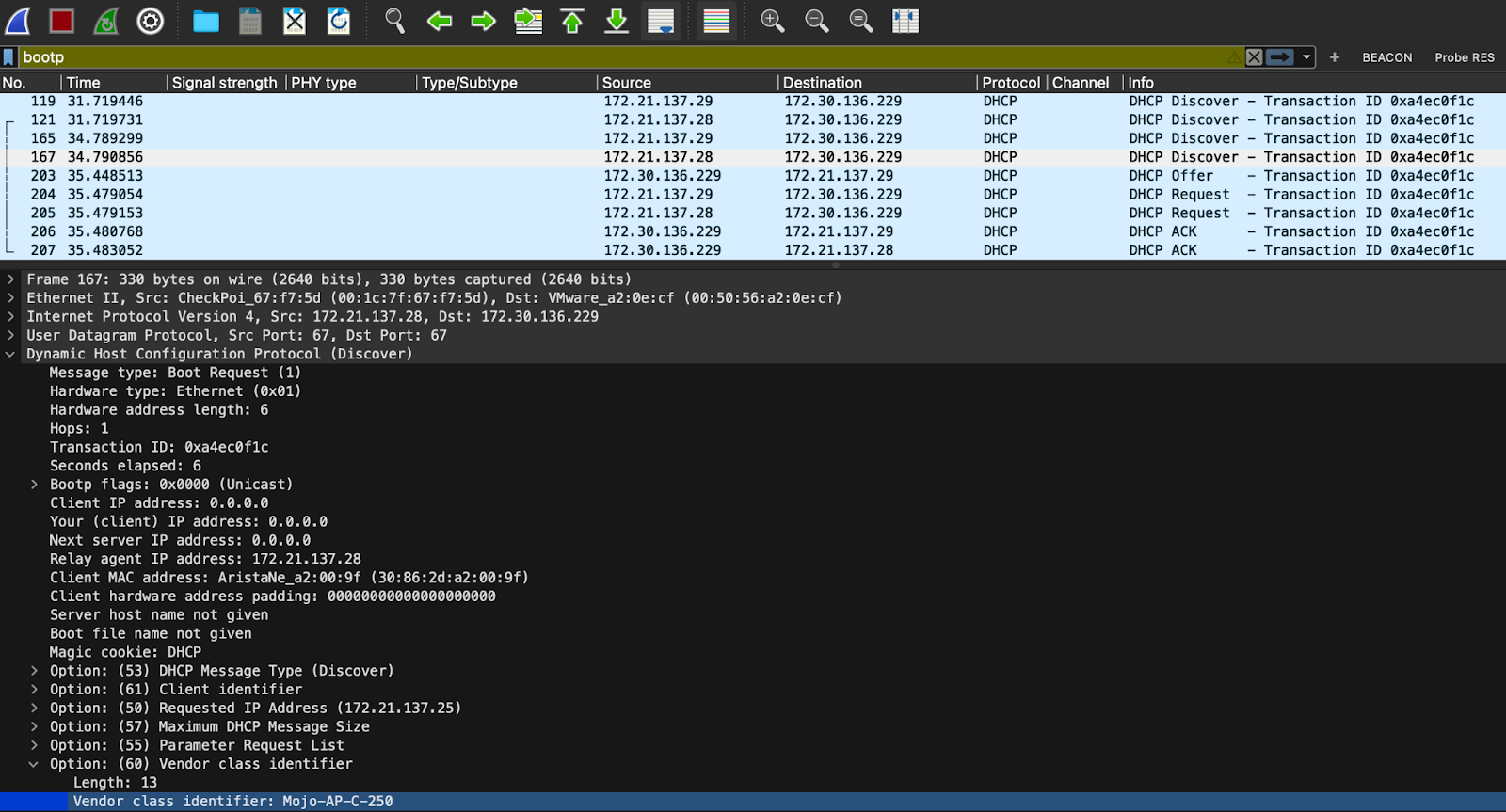Click the bootp display filter field
Screen dimensions: 1506x812
click(621, 57)
